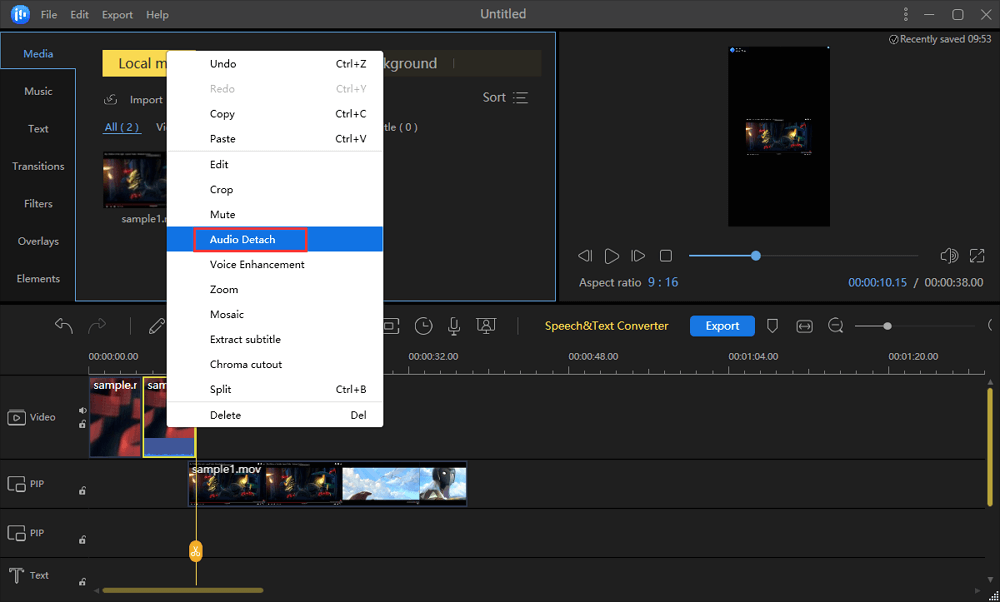Viewport: 1000px width, 602px height.
Task: Switch to the Music tab
Action: pyautogui.click(x=38, y=91)
